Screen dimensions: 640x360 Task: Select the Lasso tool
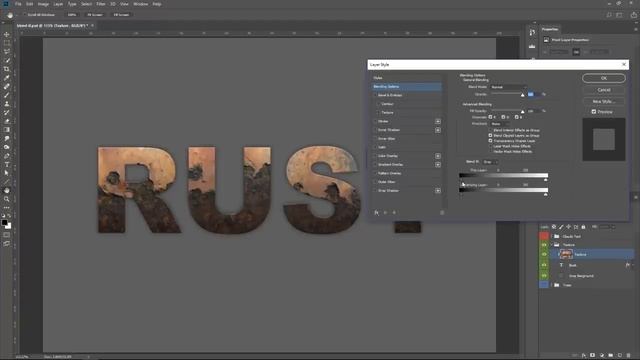pos(7,51)
